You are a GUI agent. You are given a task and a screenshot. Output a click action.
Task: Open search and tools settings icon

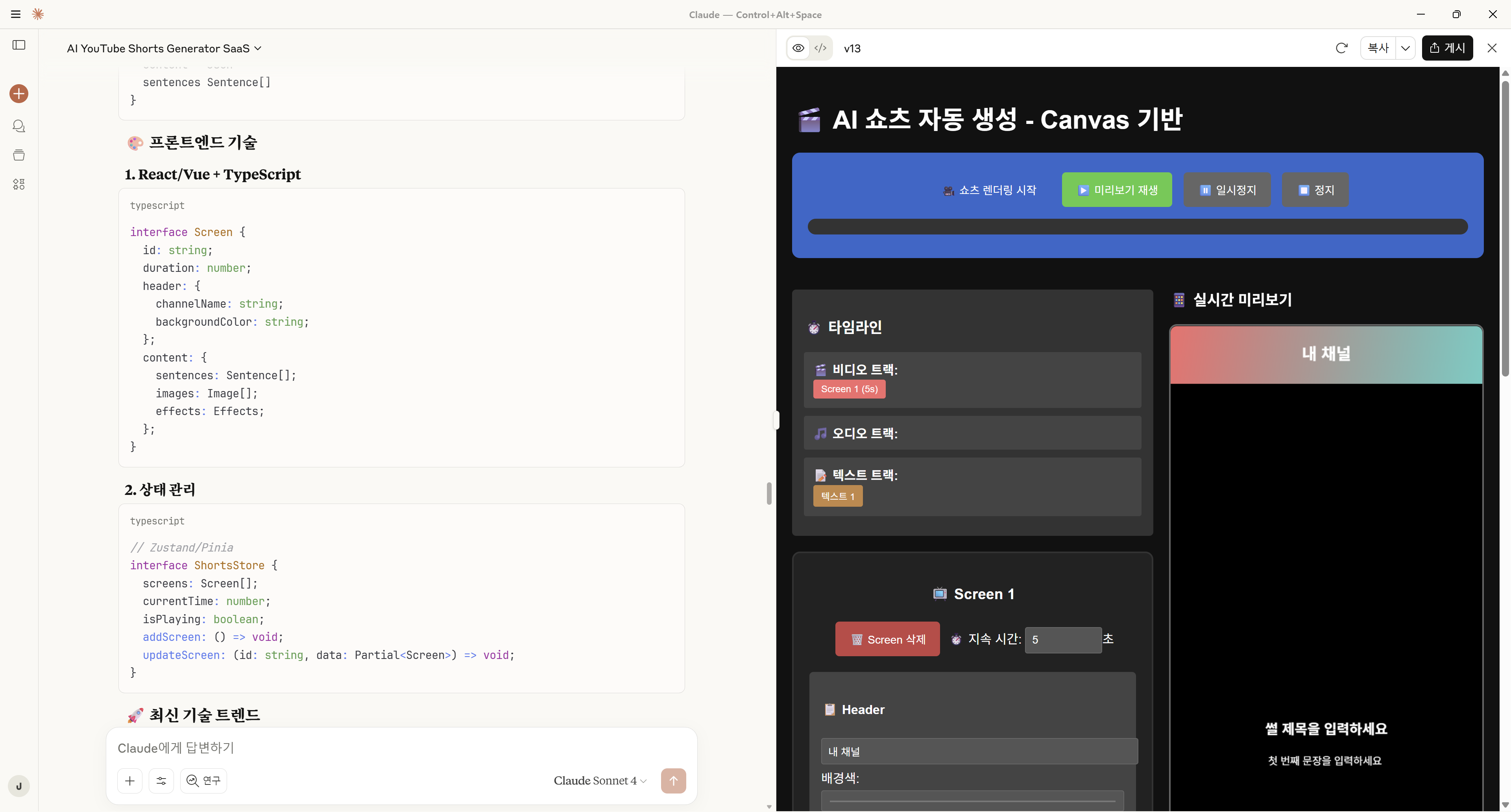[x=161, y=781]
